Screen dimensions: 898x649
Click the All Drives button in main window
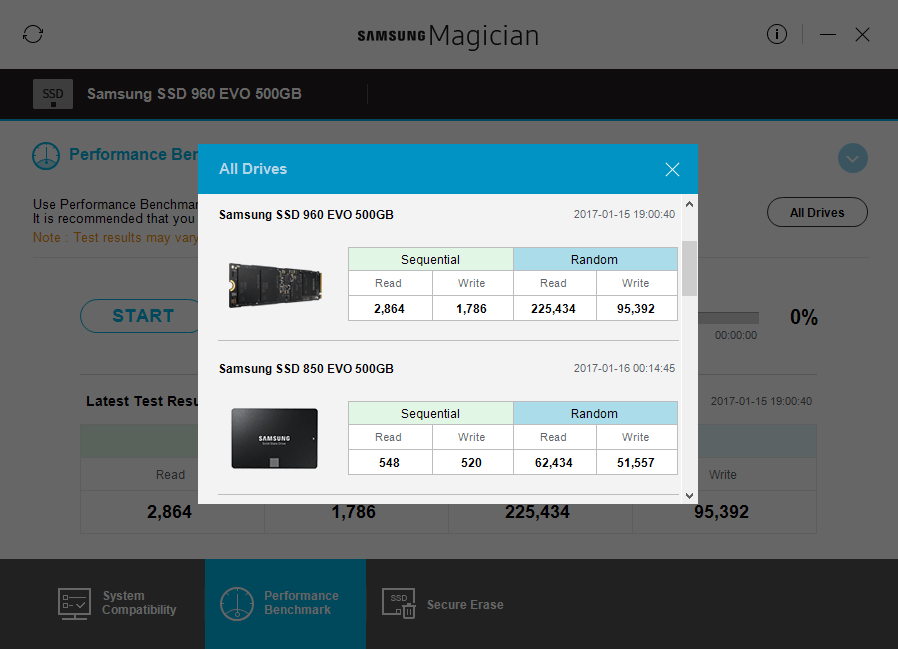click(817, 213)
